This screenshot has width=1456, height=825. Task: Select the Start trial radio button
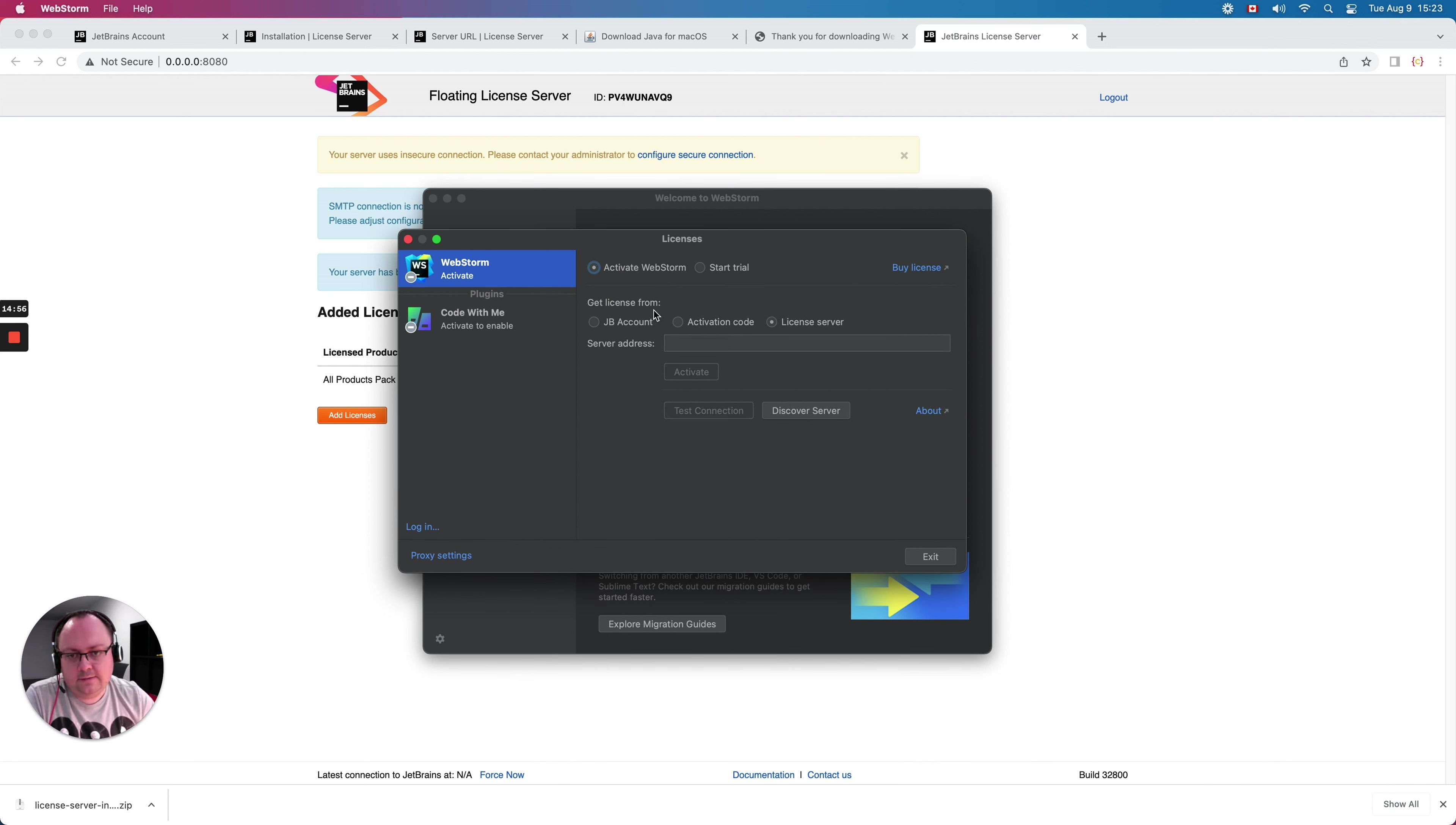[700, 267]
